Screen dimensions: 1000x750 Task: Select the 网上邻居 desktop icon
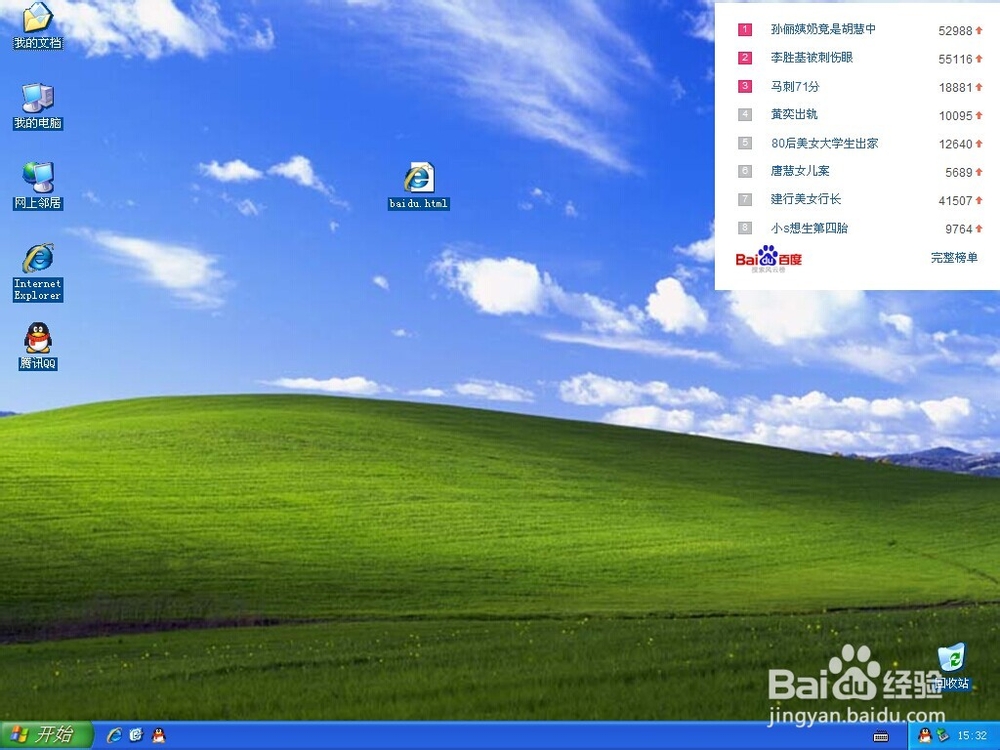(x=38, y=186)
